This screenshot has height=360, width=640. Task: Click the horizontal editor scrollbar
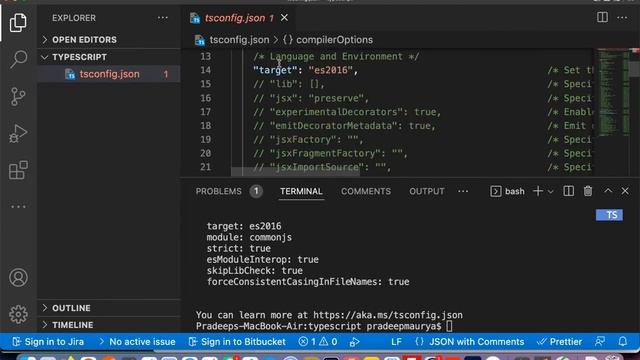296,172
